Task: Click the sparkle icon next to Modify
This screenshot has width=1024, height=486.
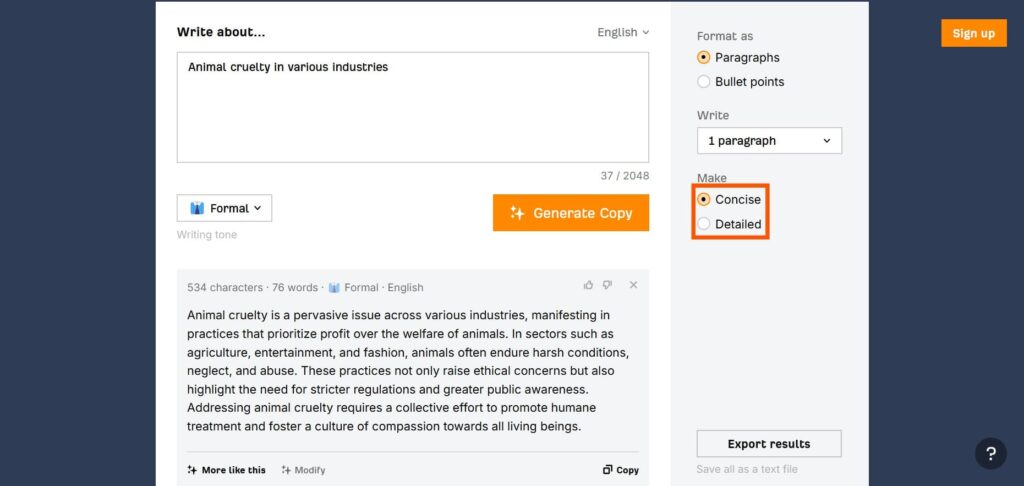Action: click(286, 470)
